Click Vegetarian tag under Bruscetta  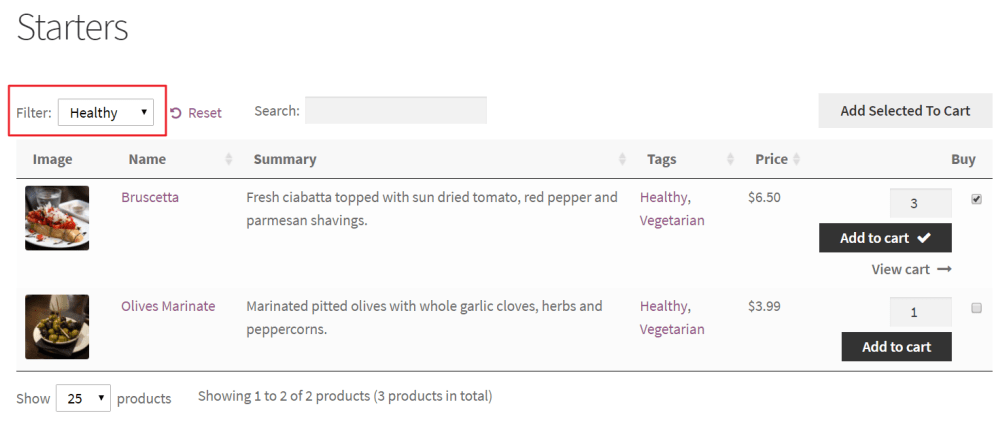672,220
